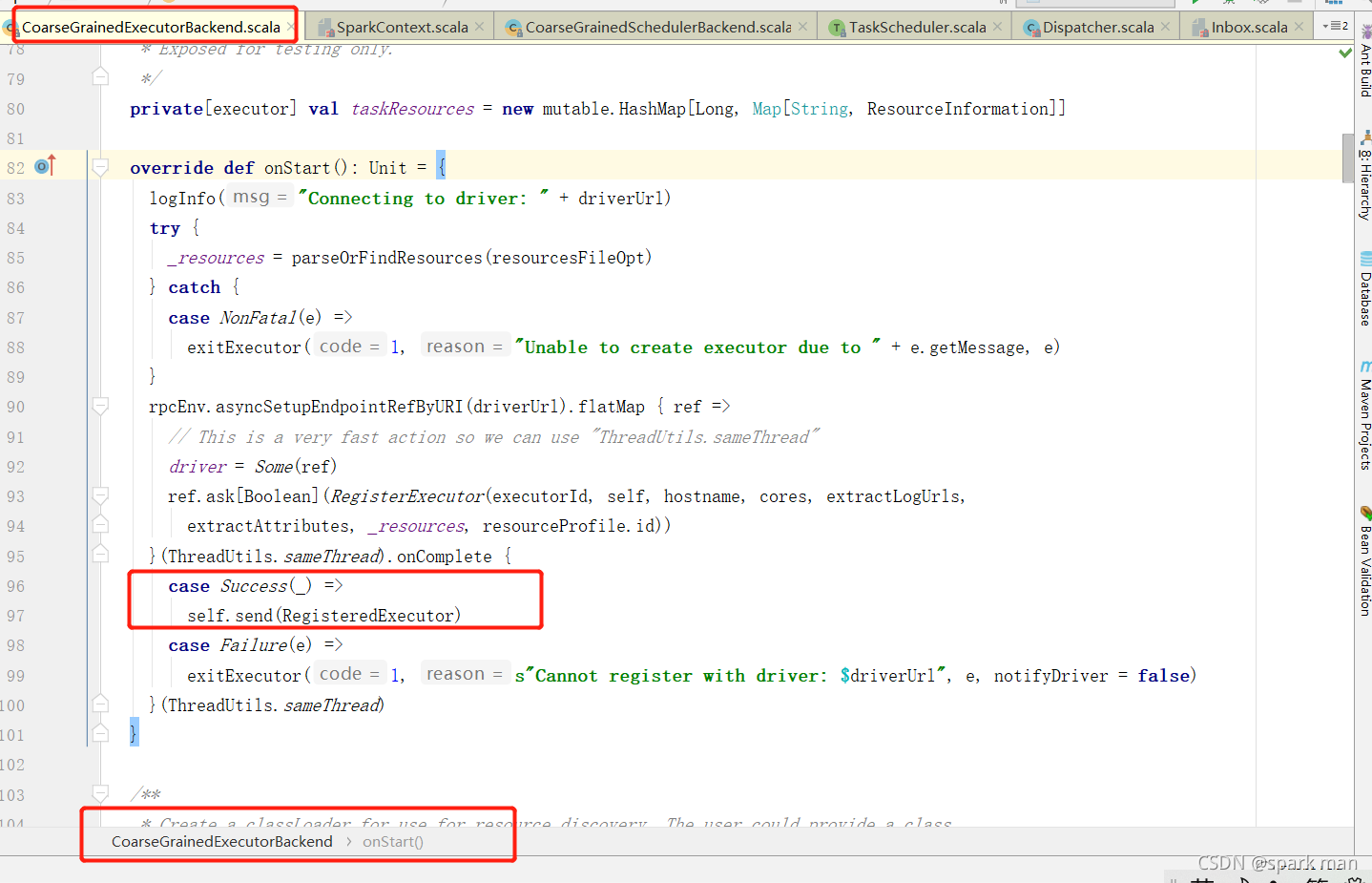The image size is (1372, 883).
Task: Click the notifyDriver parameter on line 99
Action: [1051, 676]
